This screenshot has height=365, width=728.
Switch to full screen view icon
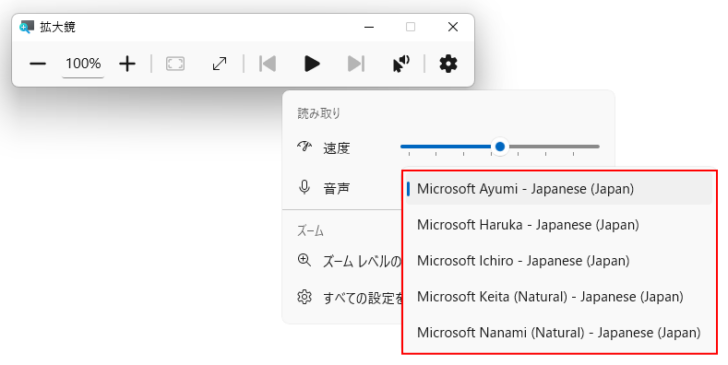click(176, 64)
